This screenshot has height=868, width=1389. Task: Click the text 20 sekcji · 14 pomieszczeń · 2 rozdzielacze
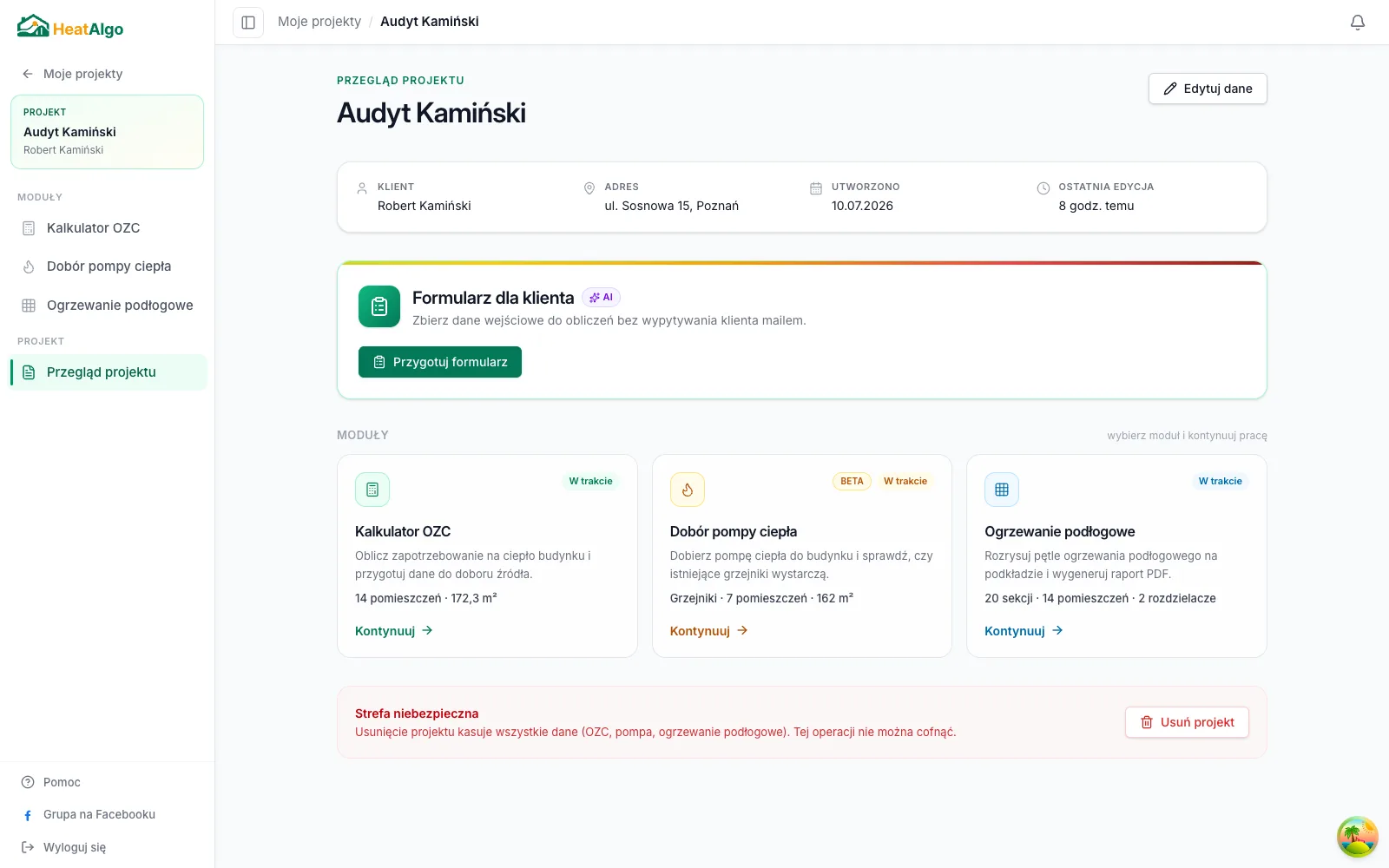[1100, 598]
